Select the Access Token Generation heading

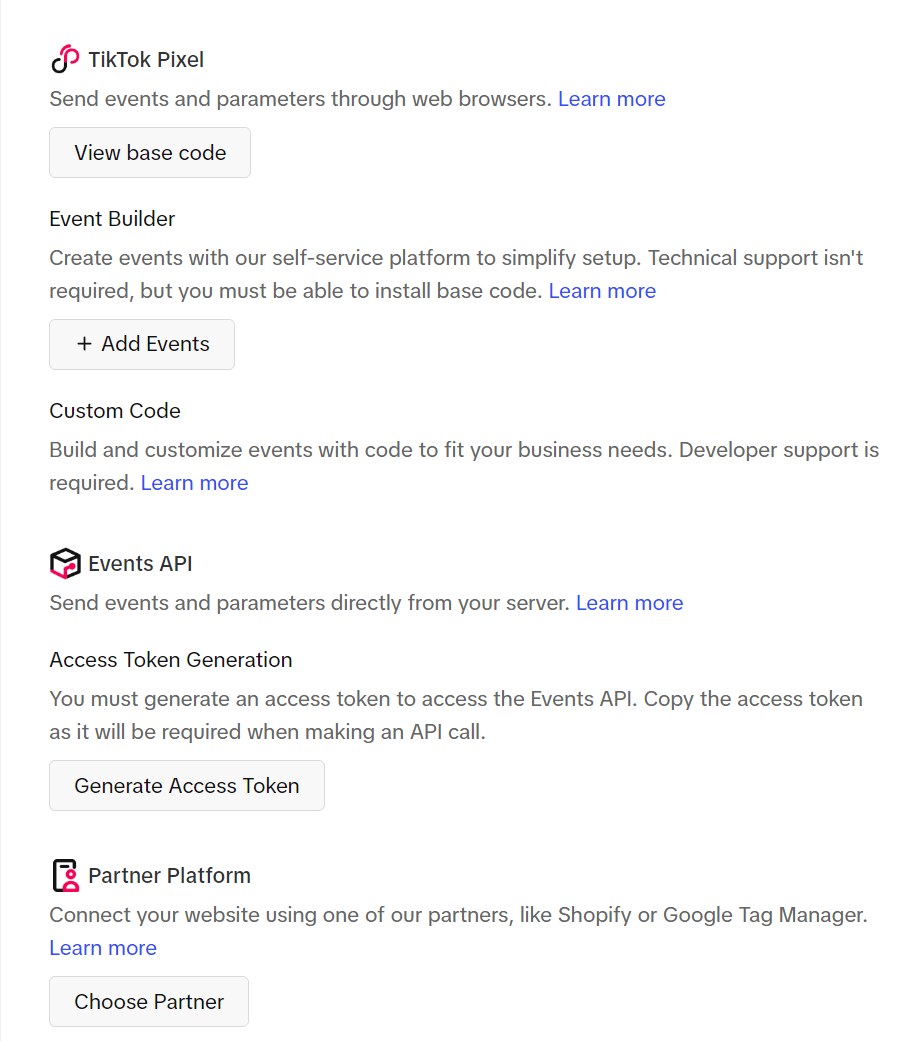coord(171,660)
